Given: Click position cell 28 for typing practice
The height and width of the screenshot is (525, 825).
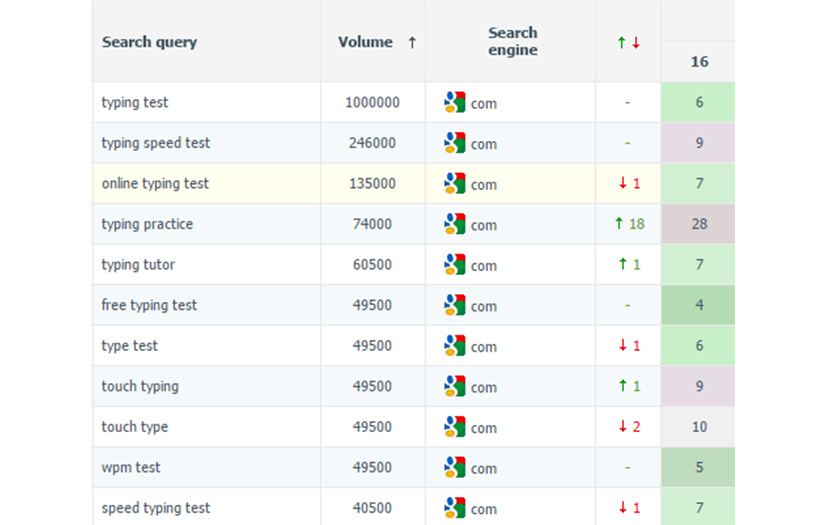Looking at the screenshot, I should 698,224.
